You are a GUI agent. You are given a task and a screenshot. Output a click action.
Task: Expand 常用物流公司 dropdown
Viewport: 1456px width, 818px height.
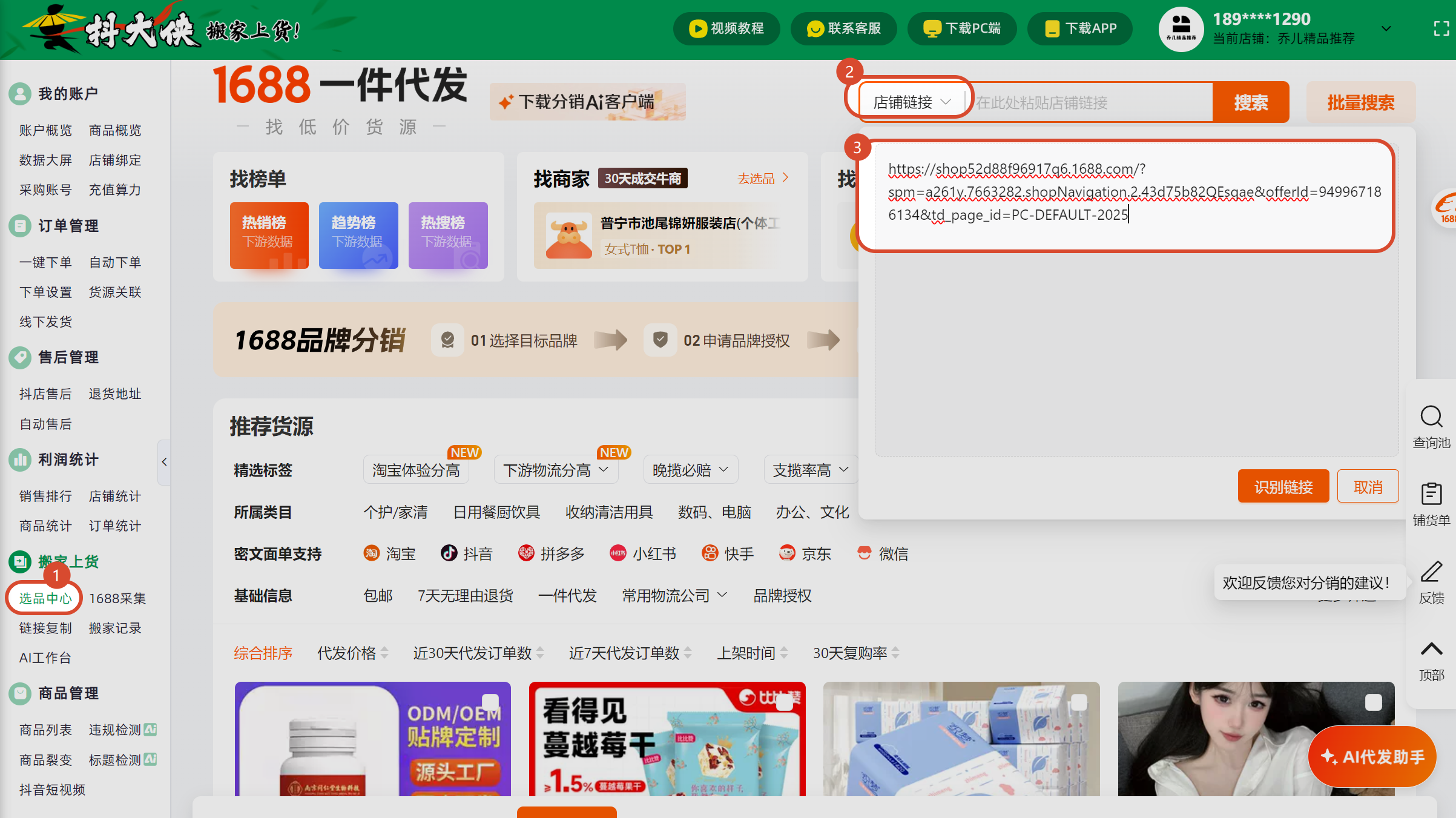(x=722, y=595)
